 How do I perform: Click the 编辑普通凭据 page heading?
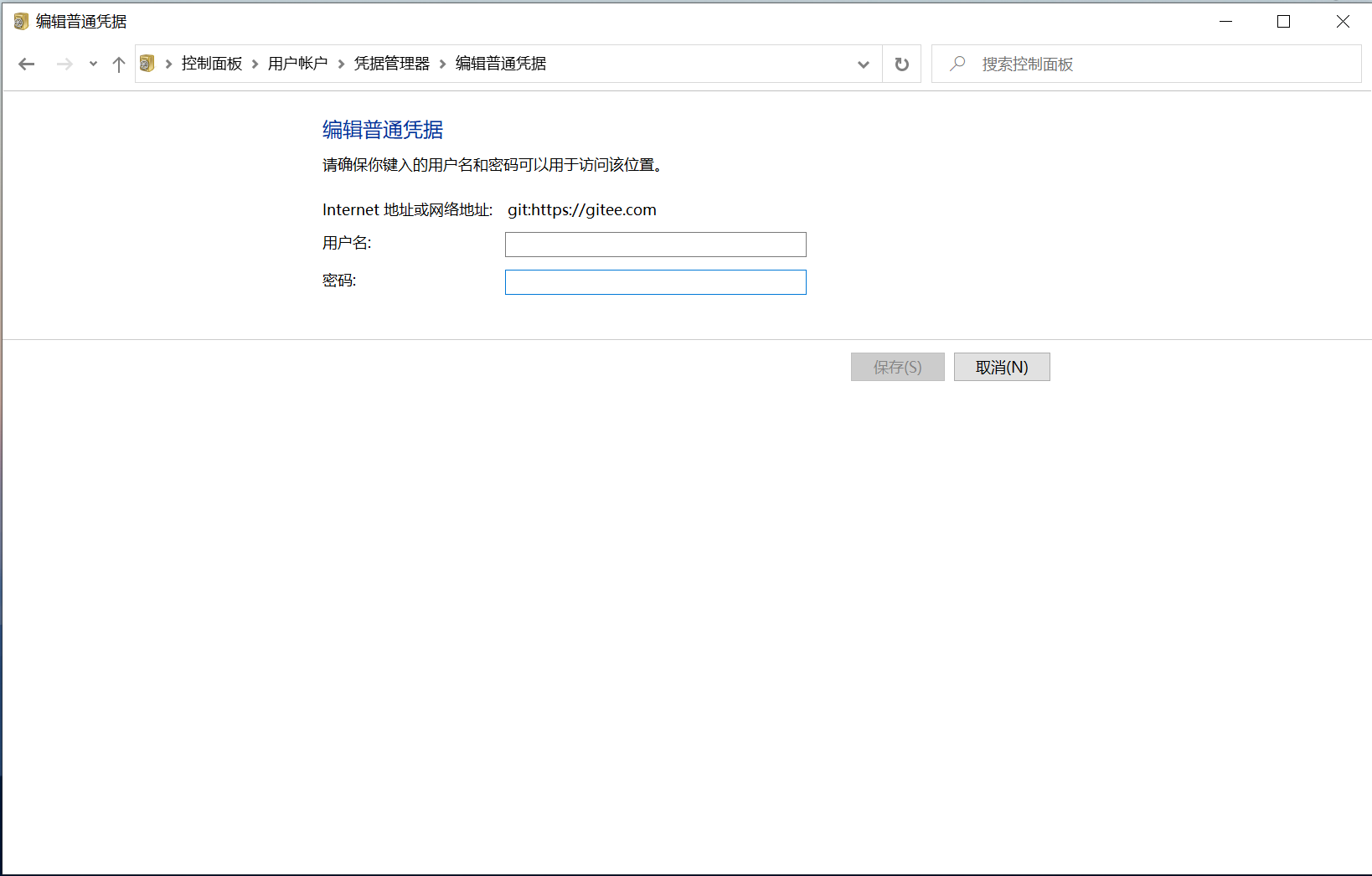(x=383, y=130)
